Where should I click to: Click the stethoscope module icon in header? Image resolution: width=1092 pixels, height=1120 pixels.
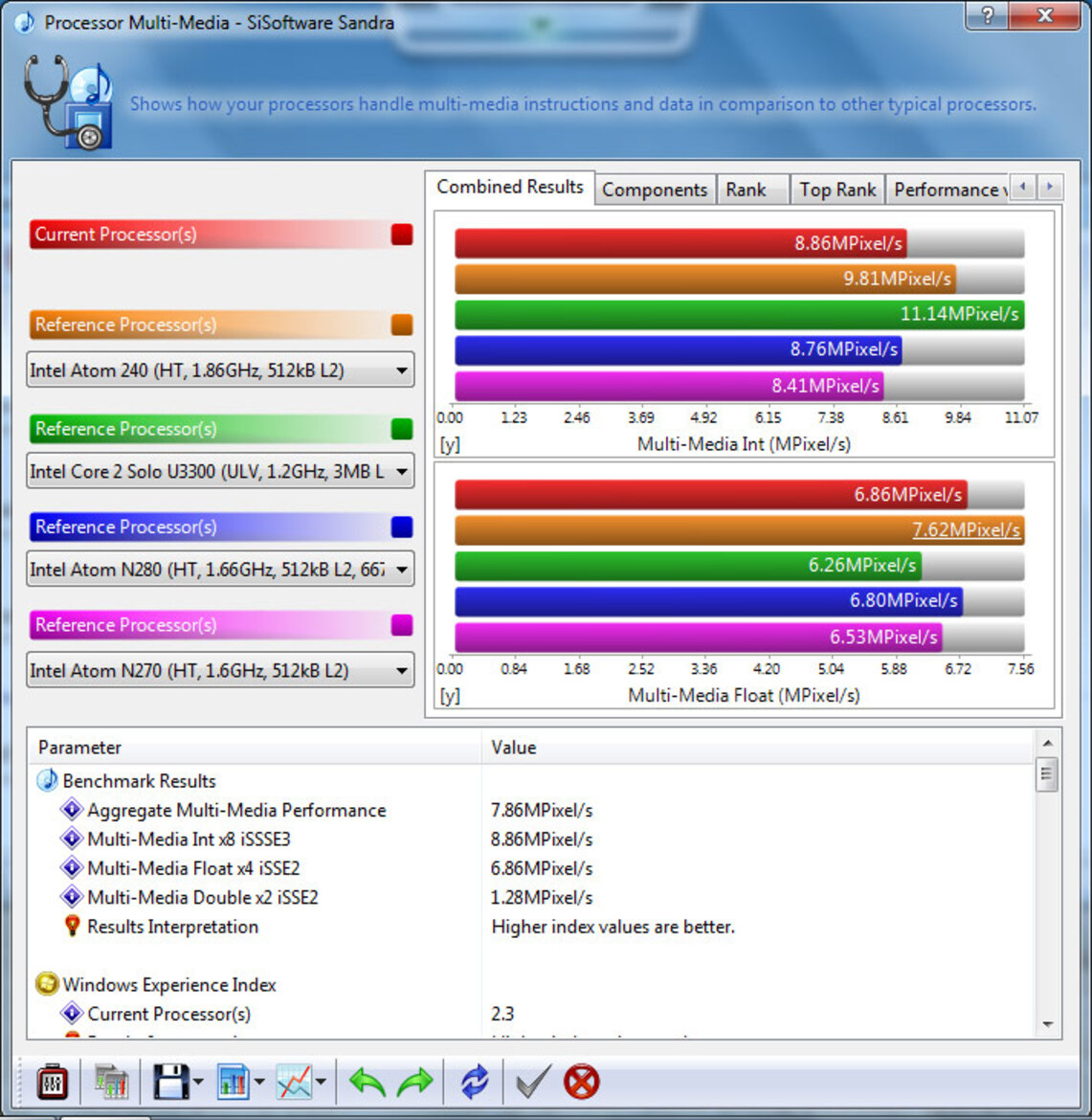68,102
